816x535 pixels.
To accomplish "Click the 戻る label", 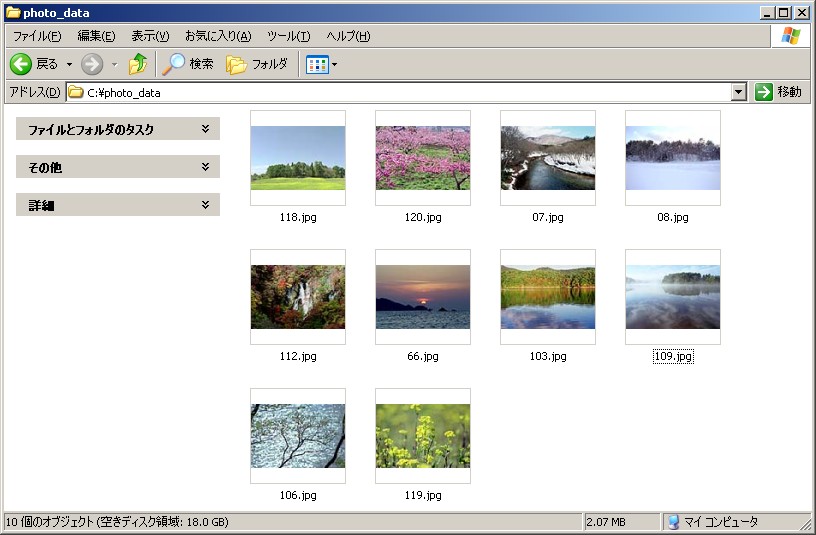I will tap(47, 64).
